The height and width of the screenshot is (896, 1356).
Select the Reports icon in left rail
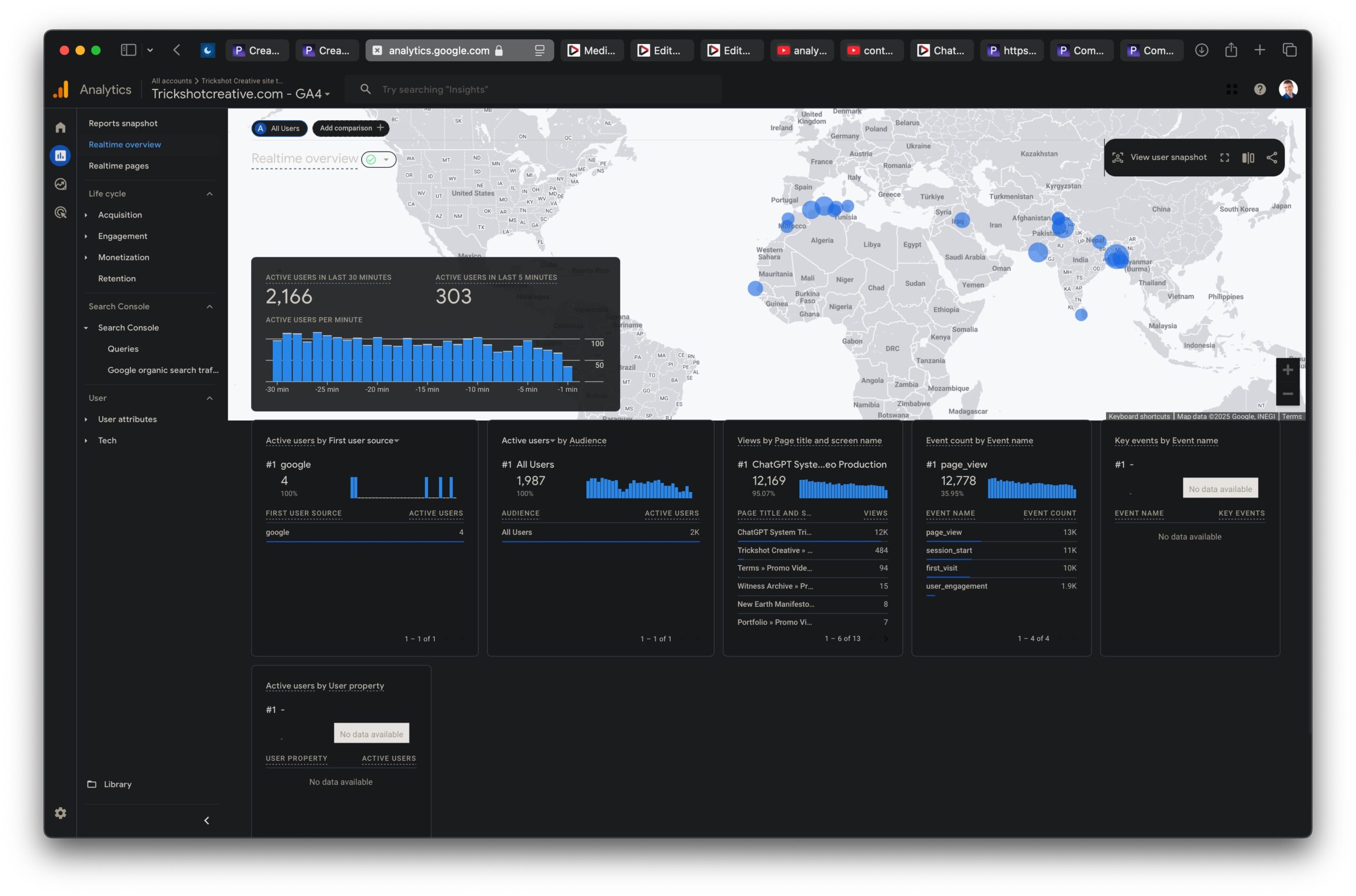[x=60, y=156]
